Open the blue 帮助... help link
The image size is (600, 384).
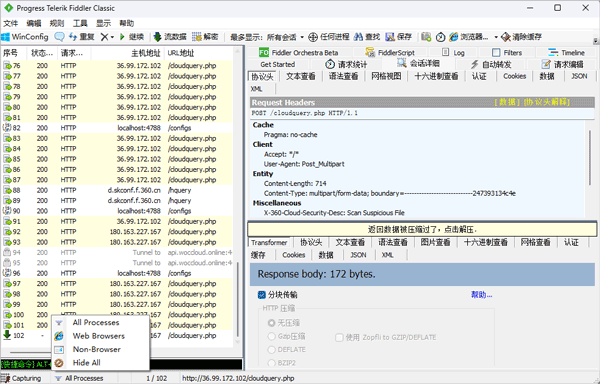point(481,295)
